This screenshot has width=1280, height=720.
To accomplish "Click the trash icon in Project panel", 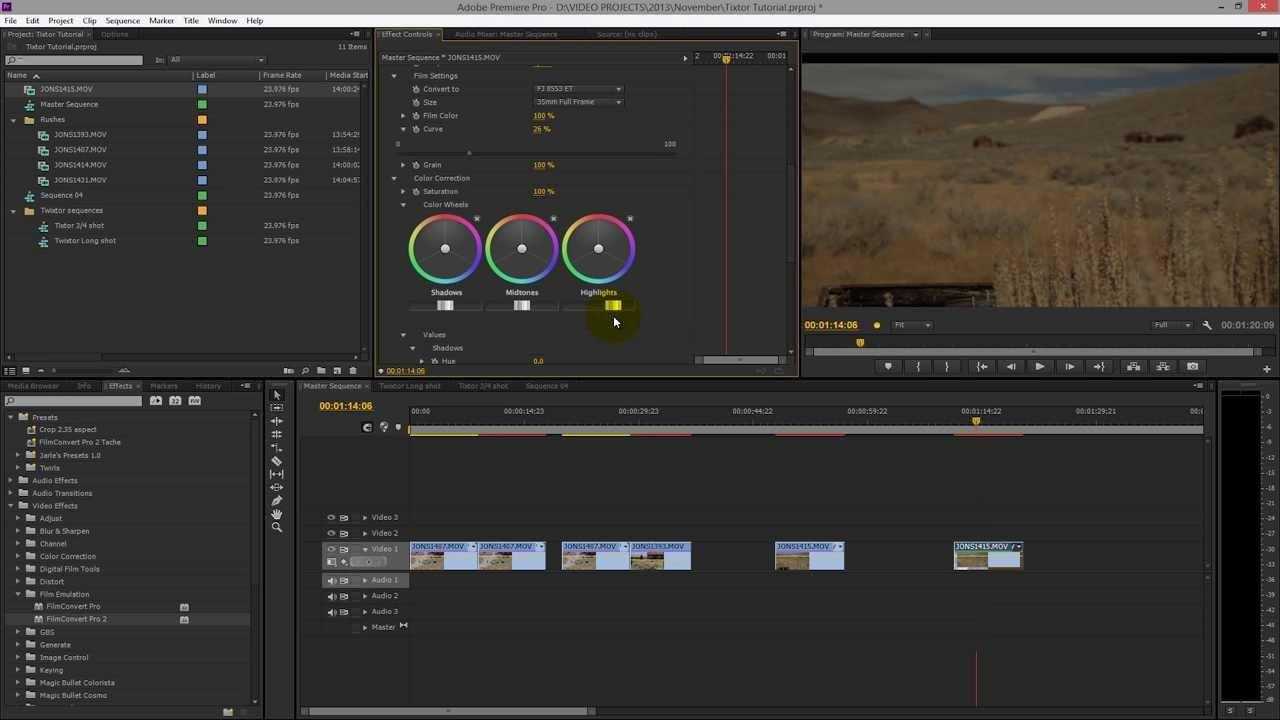I will [x=352, y=371].
